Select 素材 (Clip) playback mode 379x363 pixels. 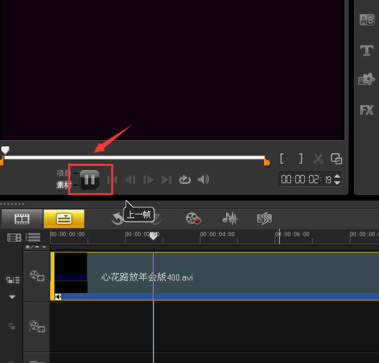coord(63,185)
